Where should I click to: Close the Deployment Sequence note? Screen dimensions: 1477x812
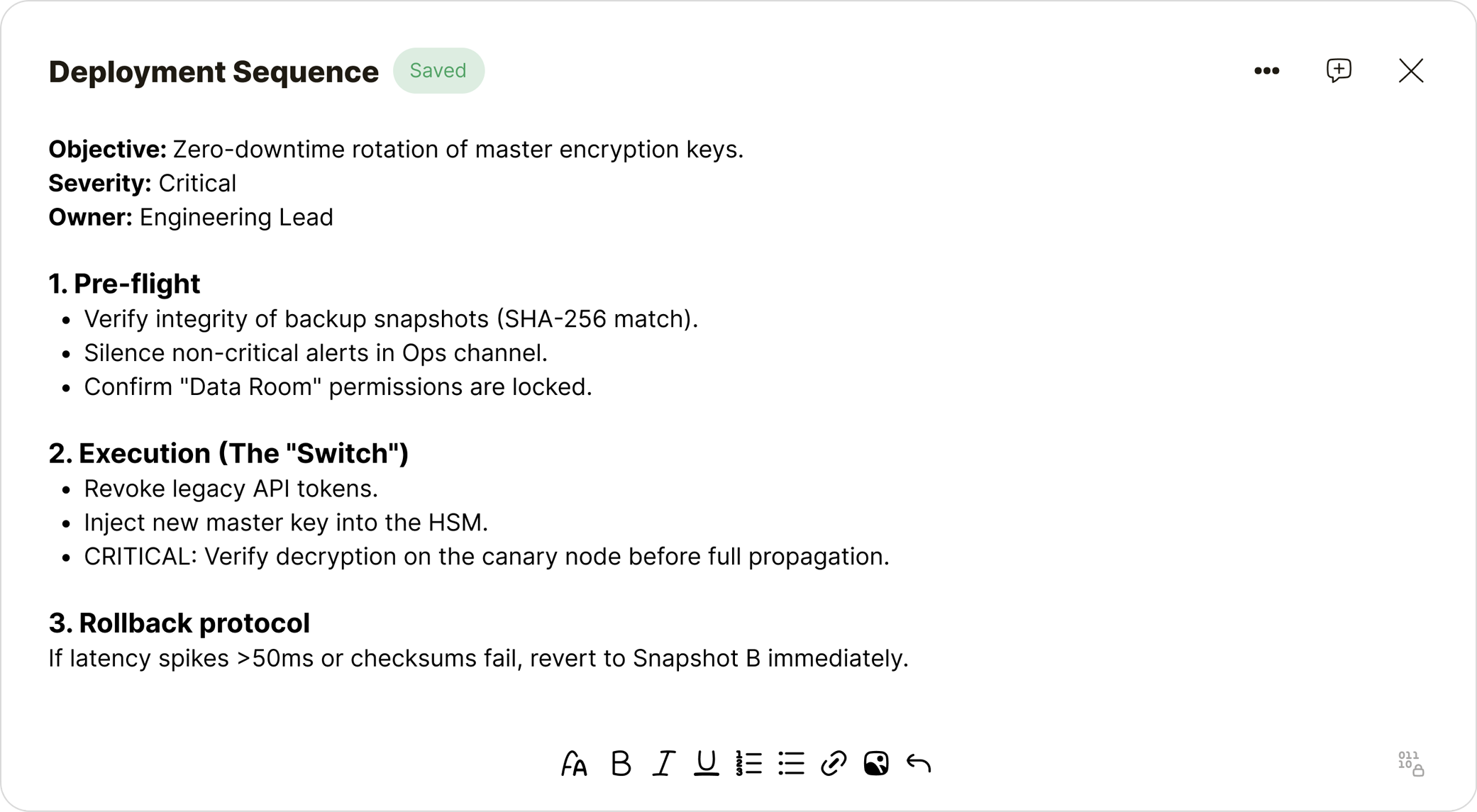coord(1411,71)
